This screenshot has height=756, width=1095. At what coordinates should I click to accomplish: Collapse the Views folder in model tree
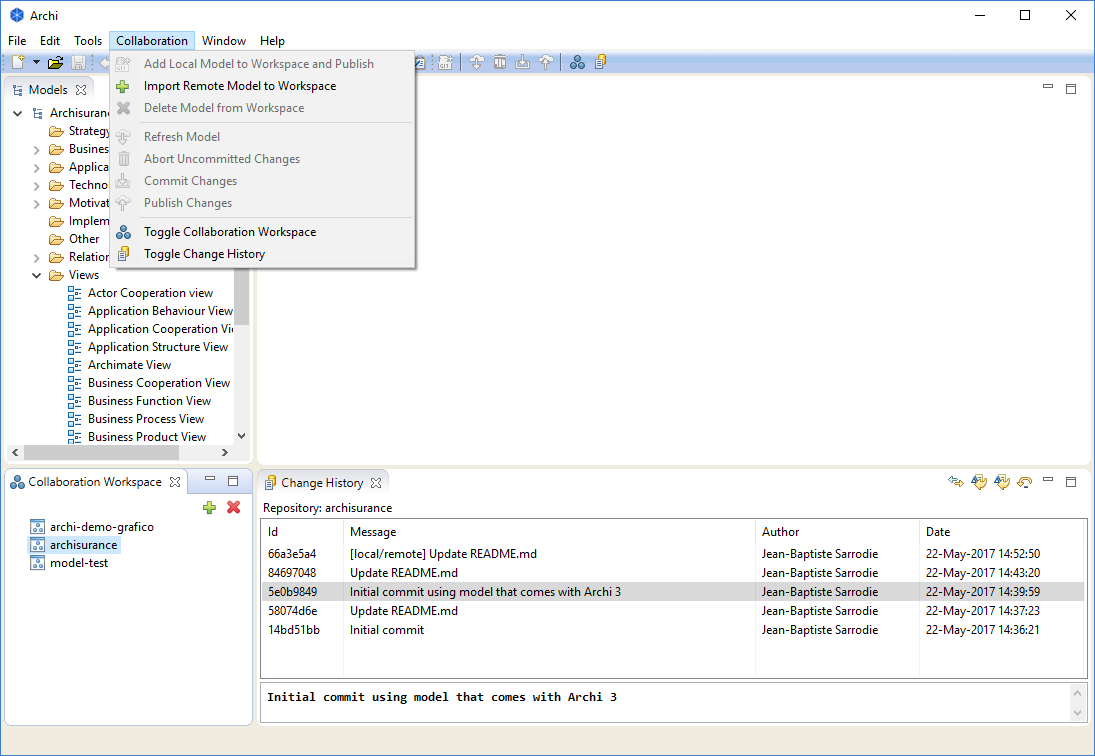click(x=37, y=275)
